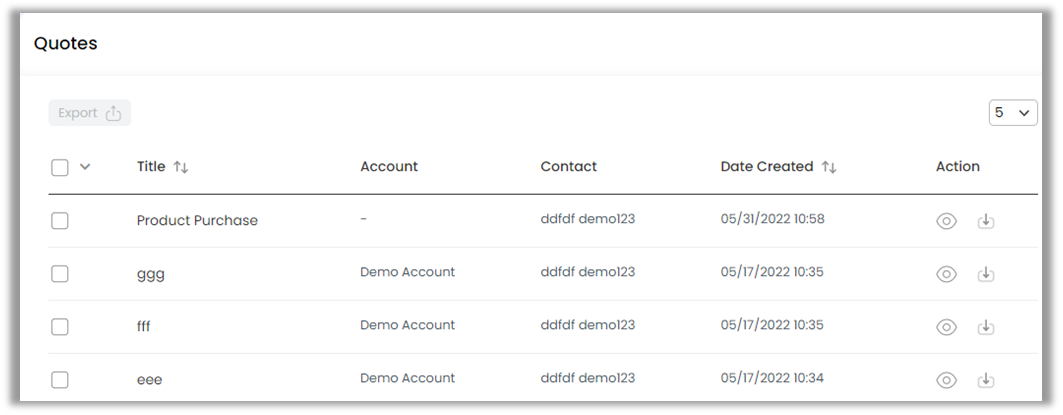Download the Product Purchase quote
Image resolution: width=1063 pixels, height=415 pixels.
pos(986,221)
